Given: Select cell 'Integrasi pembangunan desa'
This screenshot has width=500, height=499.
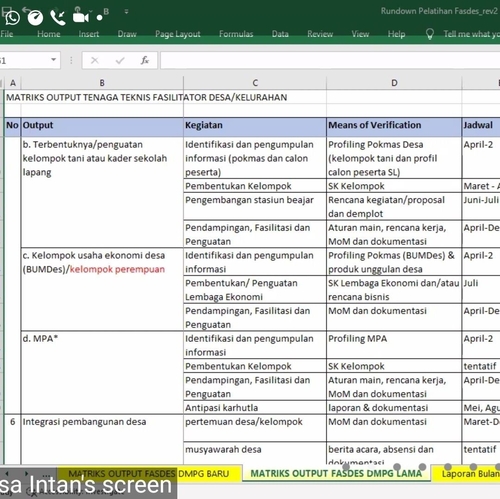Looking at the screenshot, I should [102, 439].
